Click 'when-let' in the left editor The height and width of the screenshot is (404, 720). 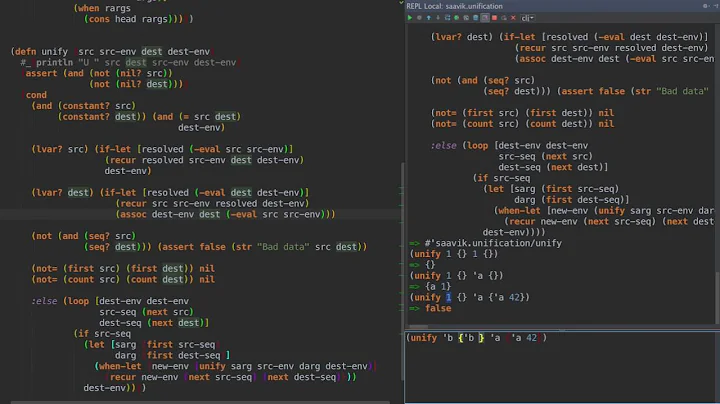point(120,366)
